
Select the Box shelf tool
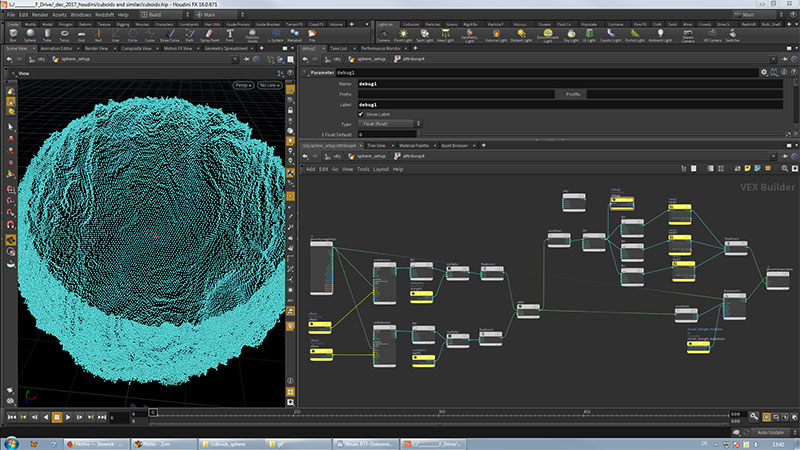13,35
